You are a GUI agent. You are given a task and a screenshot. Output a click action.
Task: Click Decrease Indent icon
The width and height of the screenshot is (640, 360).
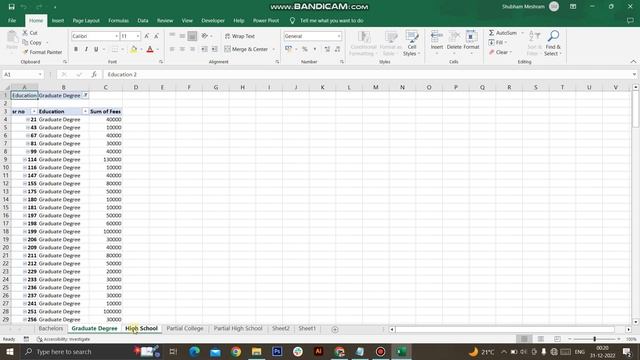coord(204,49)
